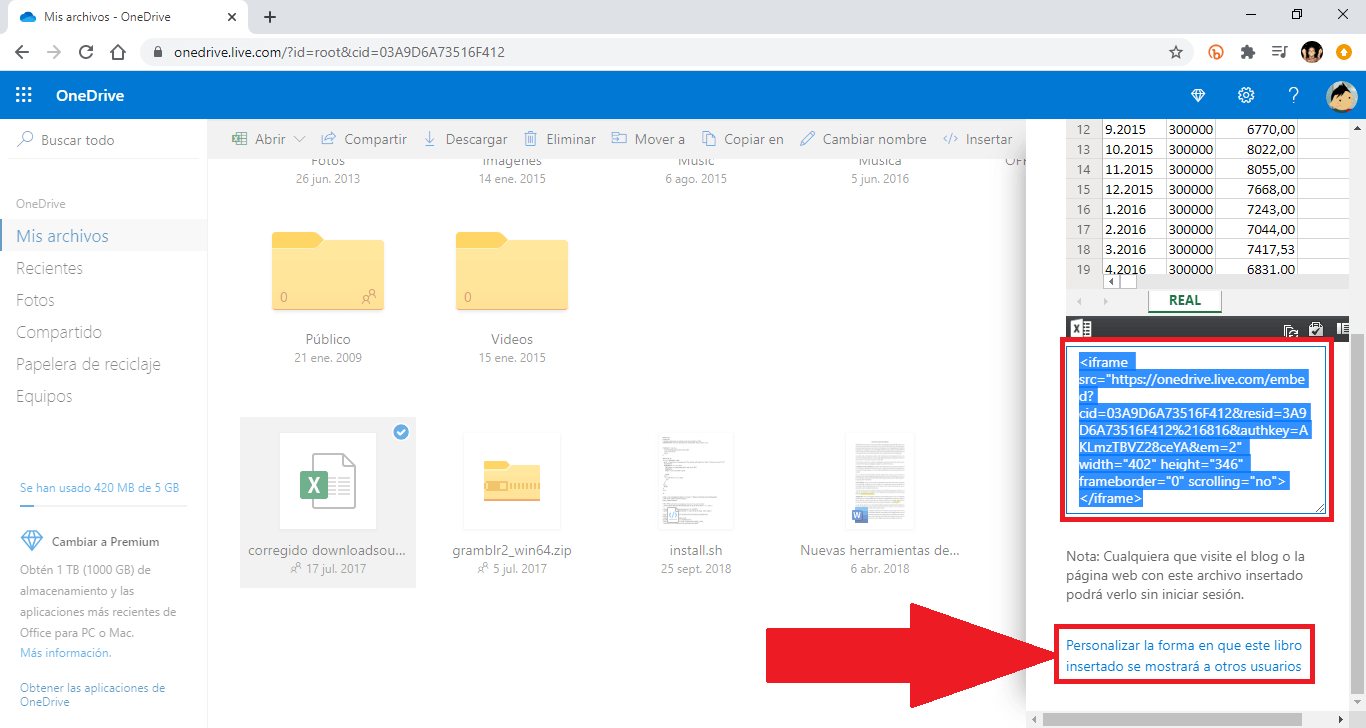Click the refresh data icon in preview bar
This screenshot has width=1366, height=728.
click(1291, 330)
